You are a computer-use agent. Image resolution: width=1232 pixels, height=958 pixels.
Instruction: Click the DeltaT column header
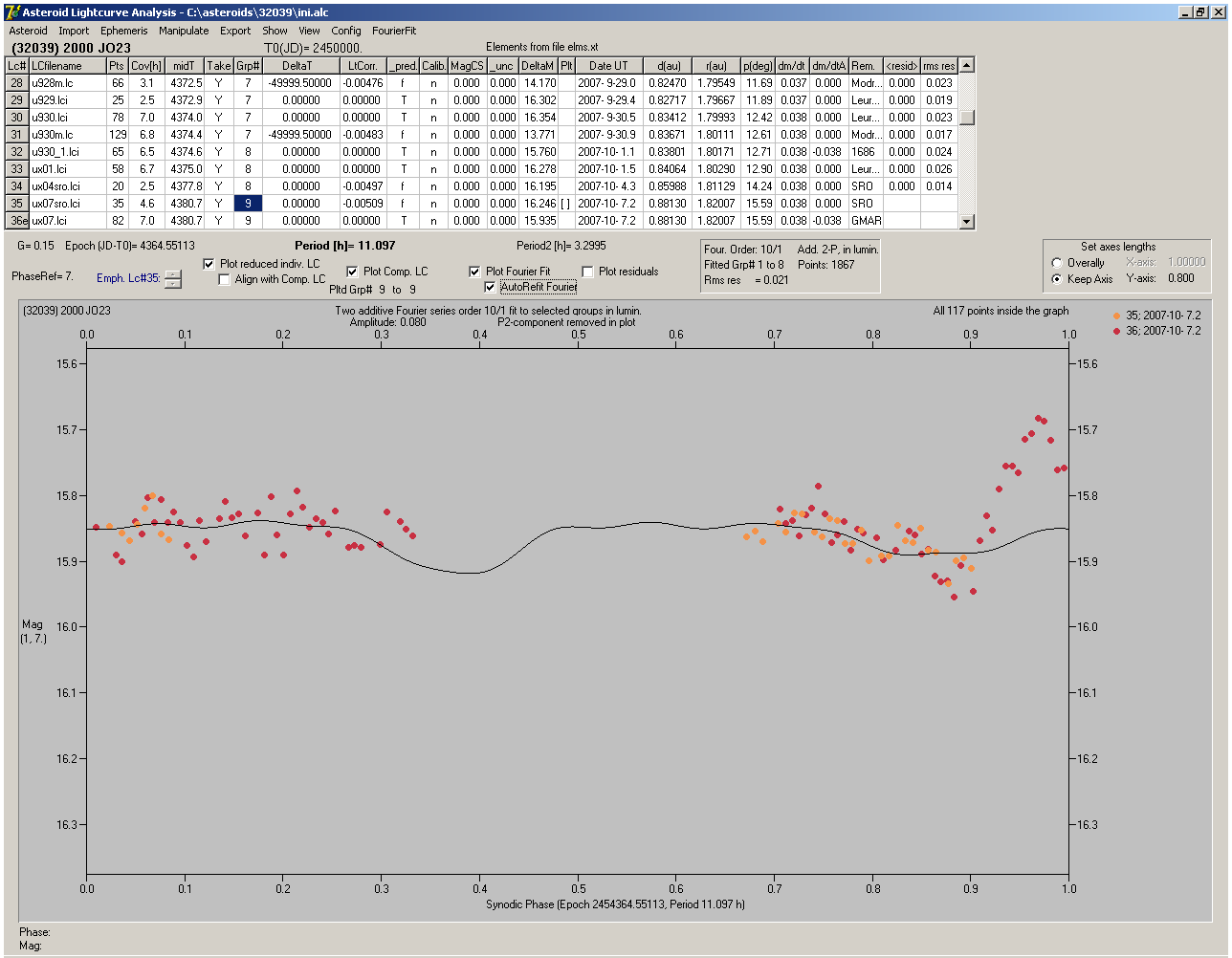(300, 66)
